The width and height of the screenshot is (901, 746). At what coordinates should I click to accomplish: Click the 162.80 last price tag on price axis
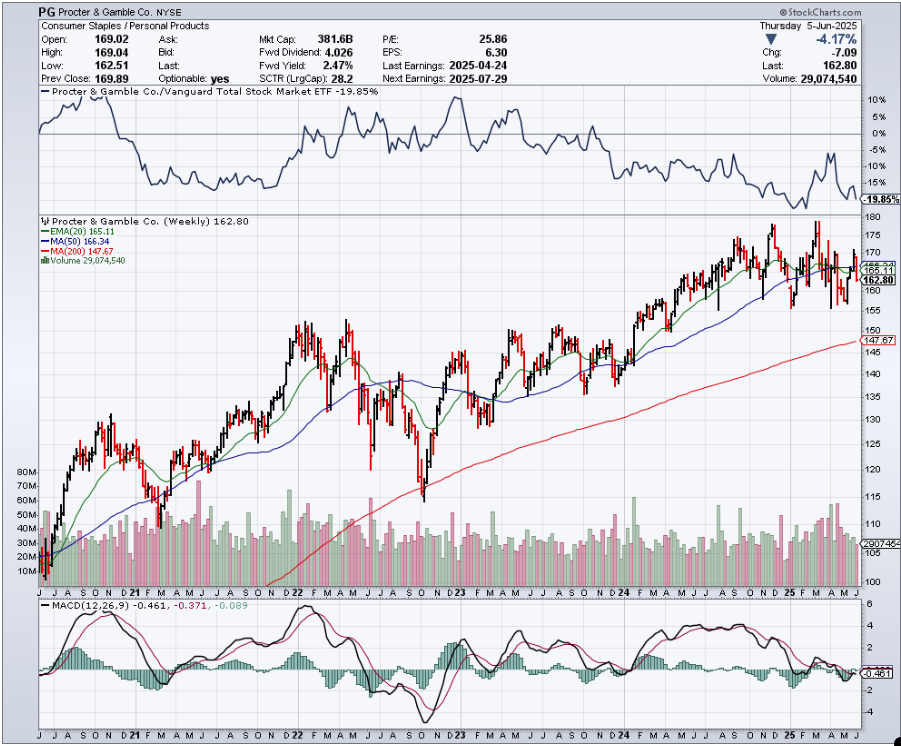pos(879,280)
